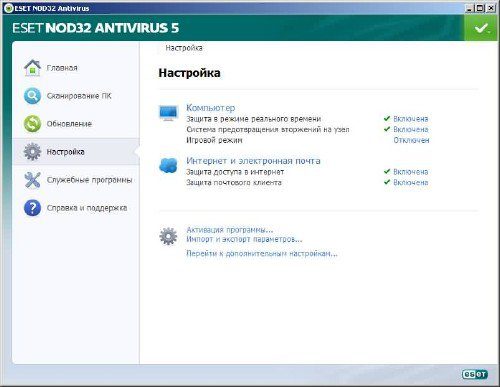Open Перейти к дополнительным настройкам link

262,254
